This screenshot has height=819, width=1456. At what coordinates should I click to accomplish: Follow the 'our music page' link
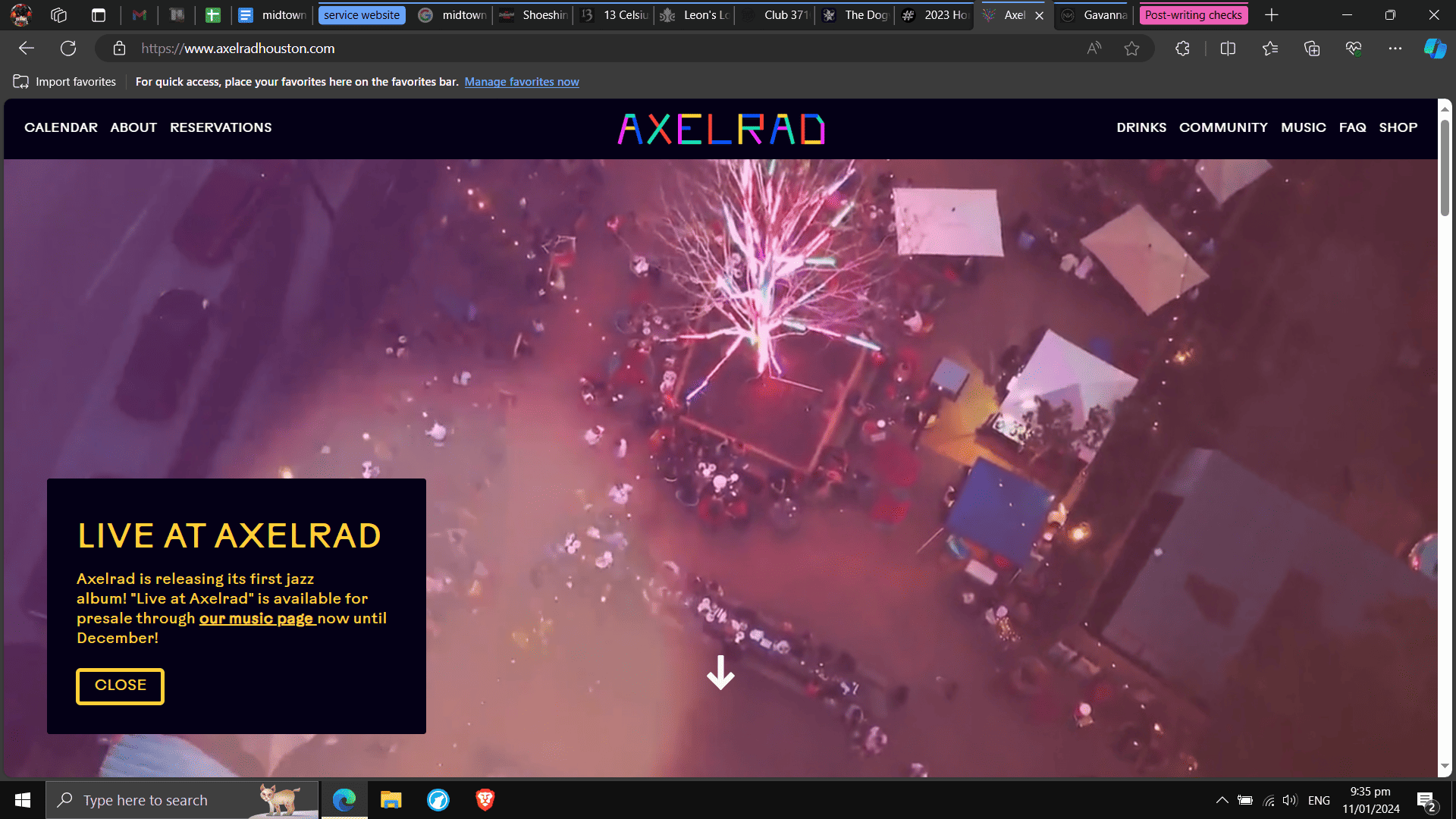(x=256, y=618)
